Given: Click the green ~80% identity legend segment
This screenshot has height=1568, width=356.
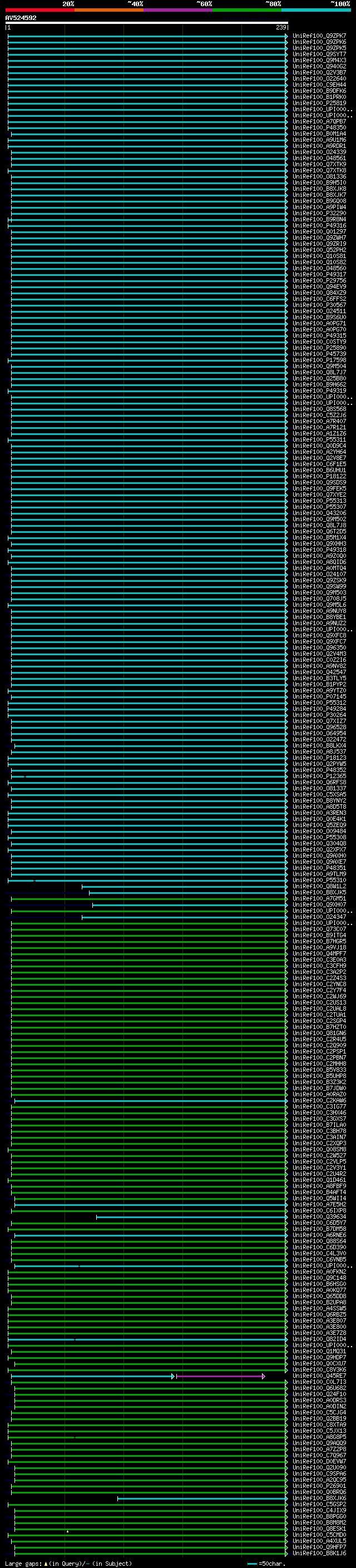Looking at the screenshot, I should [x=247, y=11].
